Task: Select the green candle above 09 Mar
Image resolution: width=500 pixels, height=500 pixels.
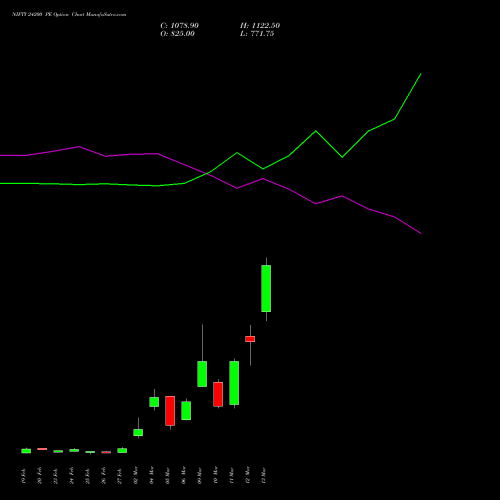Action: [202, 374]
